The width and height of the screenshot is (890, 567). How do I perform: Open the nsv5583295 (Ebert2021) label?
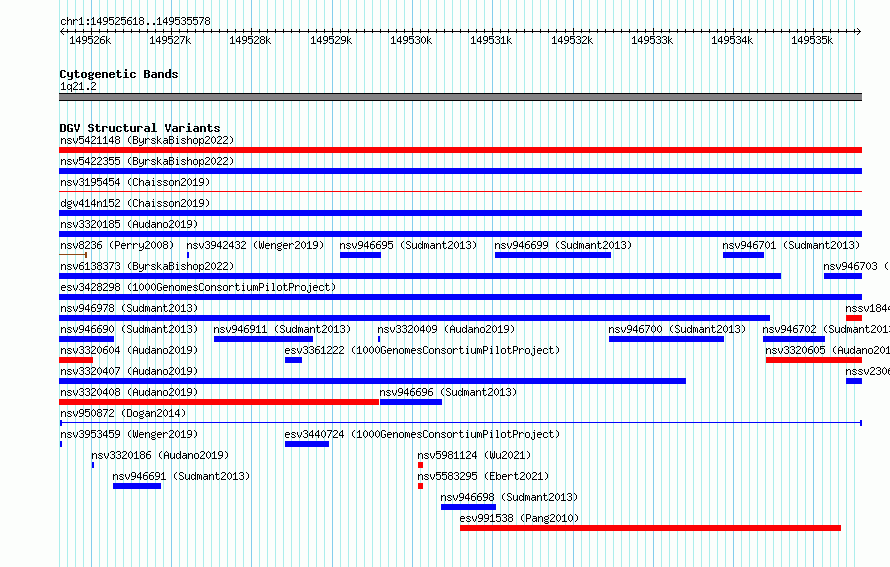pos(483,476)
